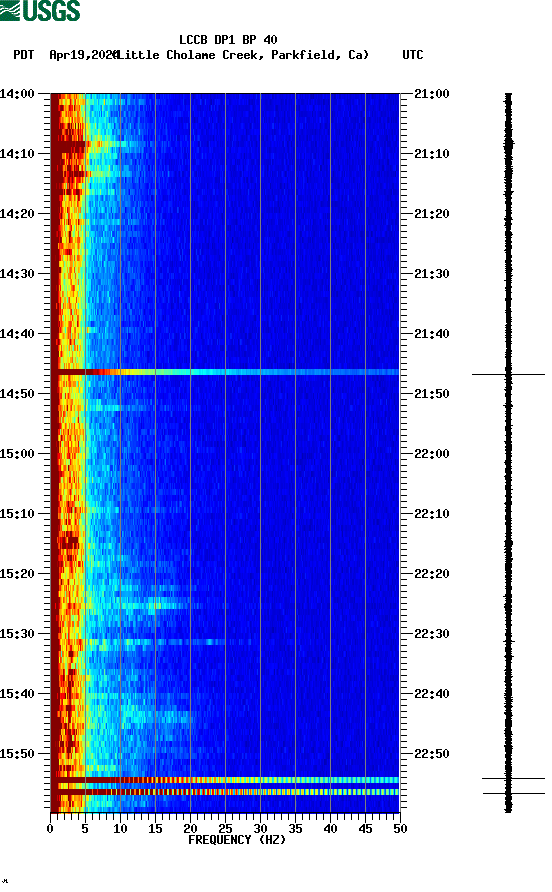Click the 21:40 UTC time label
The width and height of the screenshot is (552, 892).
pyautogui.click(x=432, y=334)
